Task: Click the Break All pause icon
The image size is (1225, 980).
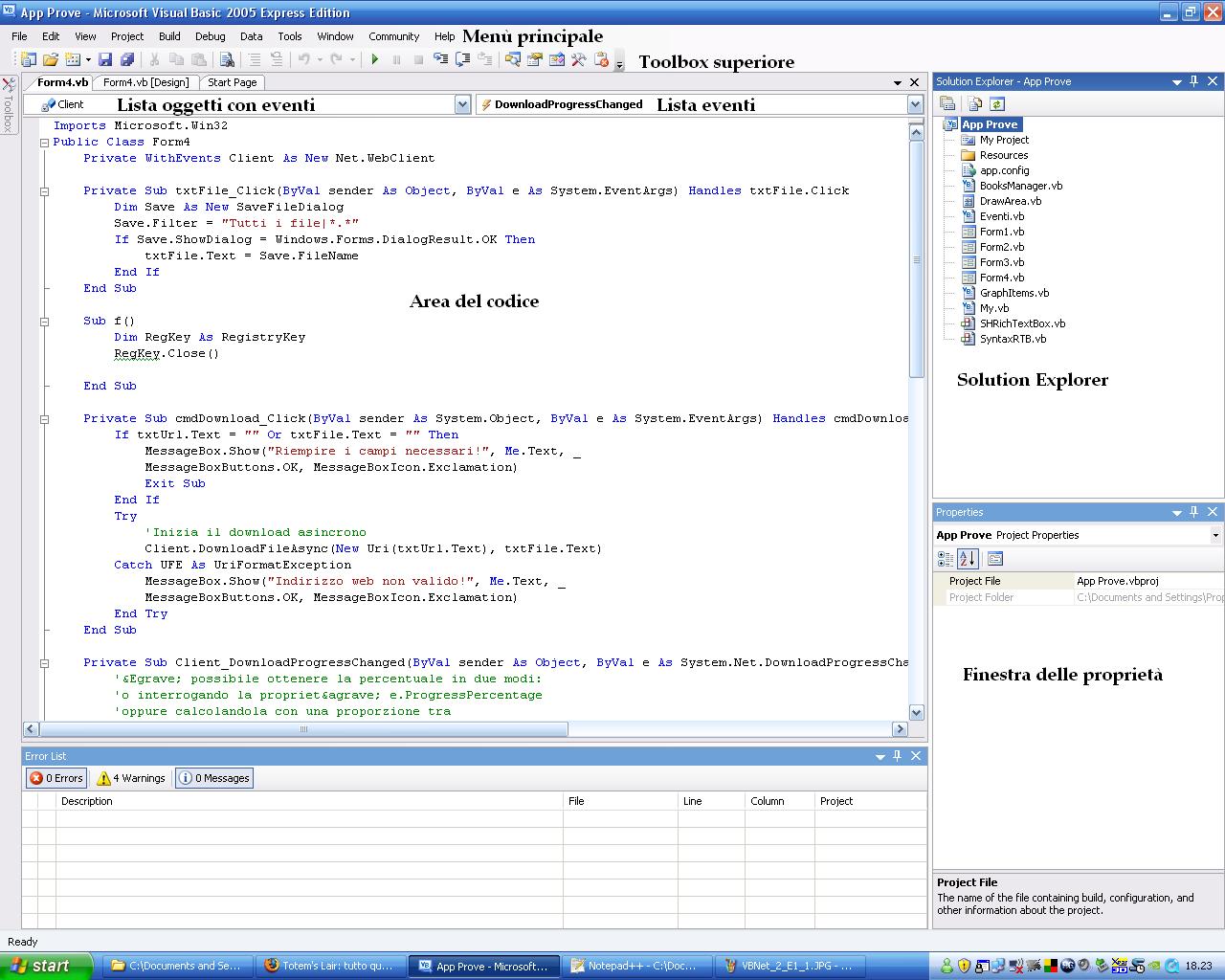Action: point(396,59)
